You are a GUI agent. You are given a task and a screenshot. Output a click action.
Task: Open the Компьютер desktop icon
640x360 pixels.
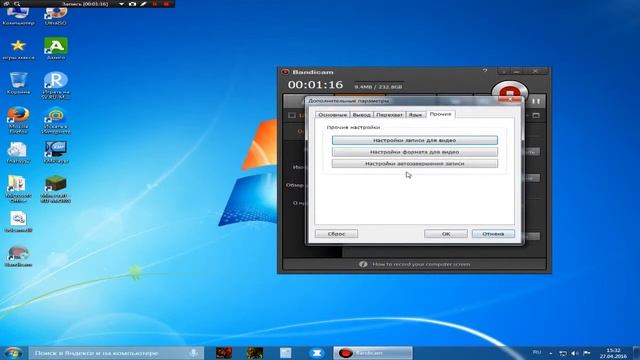(18, 16)
